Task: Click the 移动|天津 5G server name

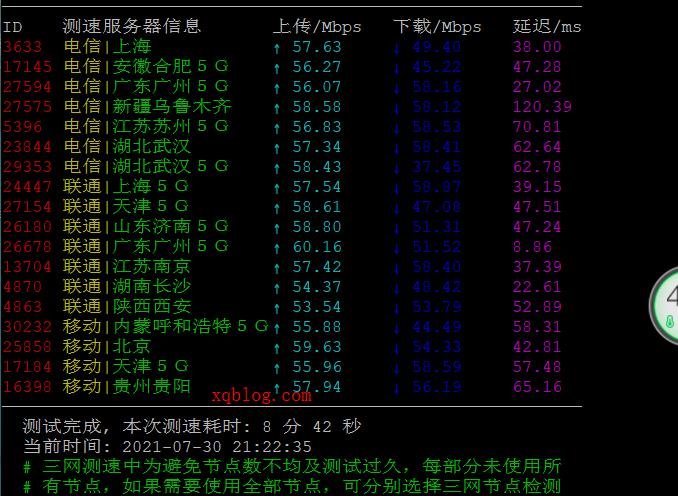Action: [126, 366]
